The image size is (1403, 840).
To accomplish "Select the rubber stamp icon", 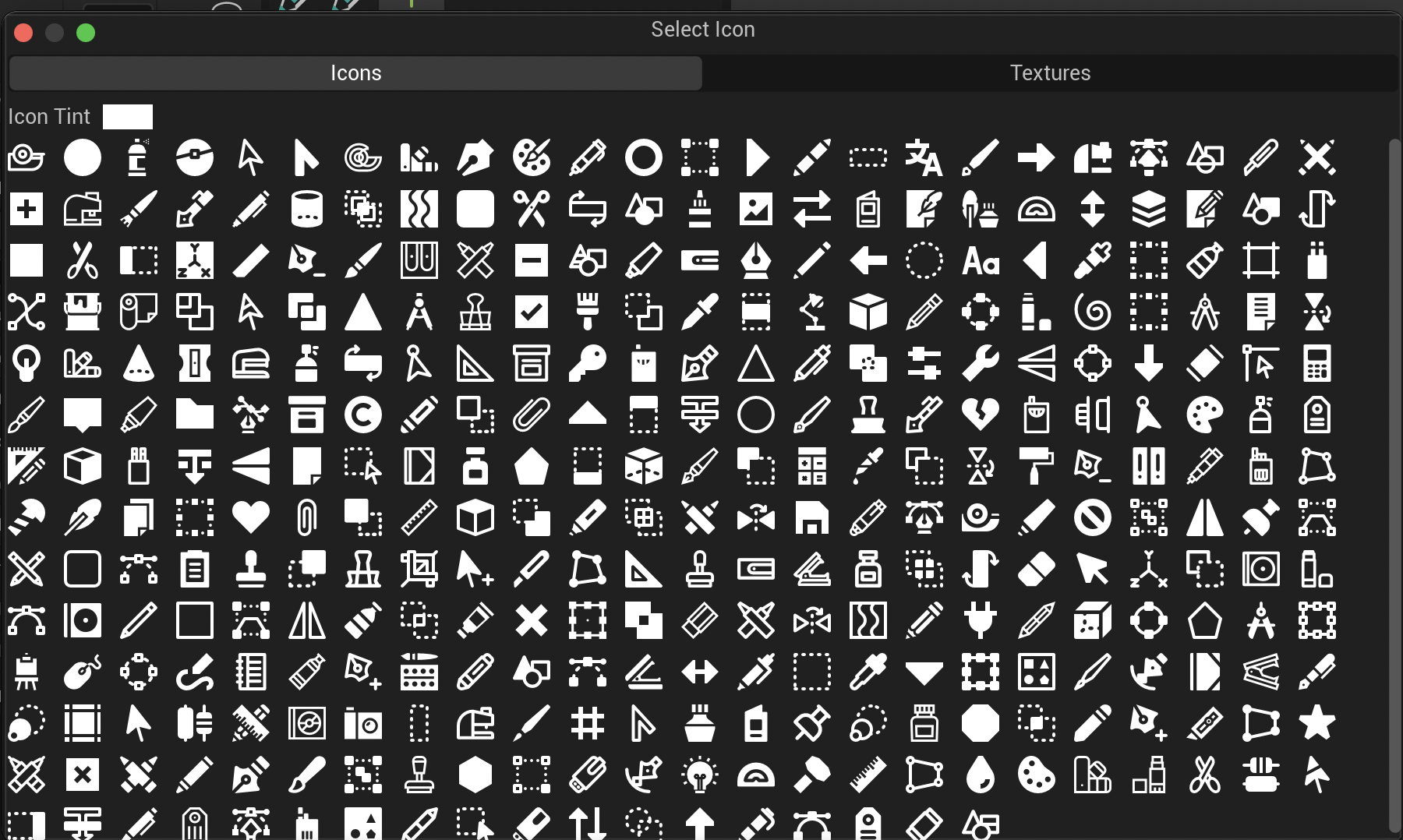I will click(x=700, y=569).
